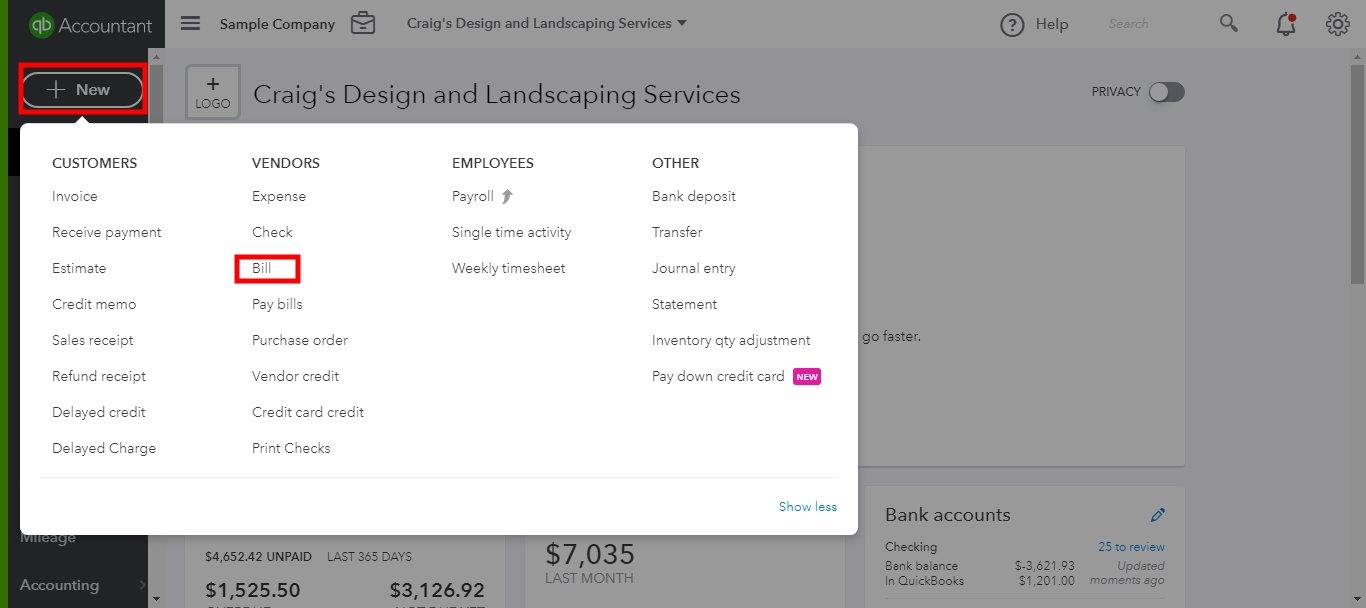Click the search magnifier icon
The width and height of the screenshot is (1366, 608).
click(1228, 24)
